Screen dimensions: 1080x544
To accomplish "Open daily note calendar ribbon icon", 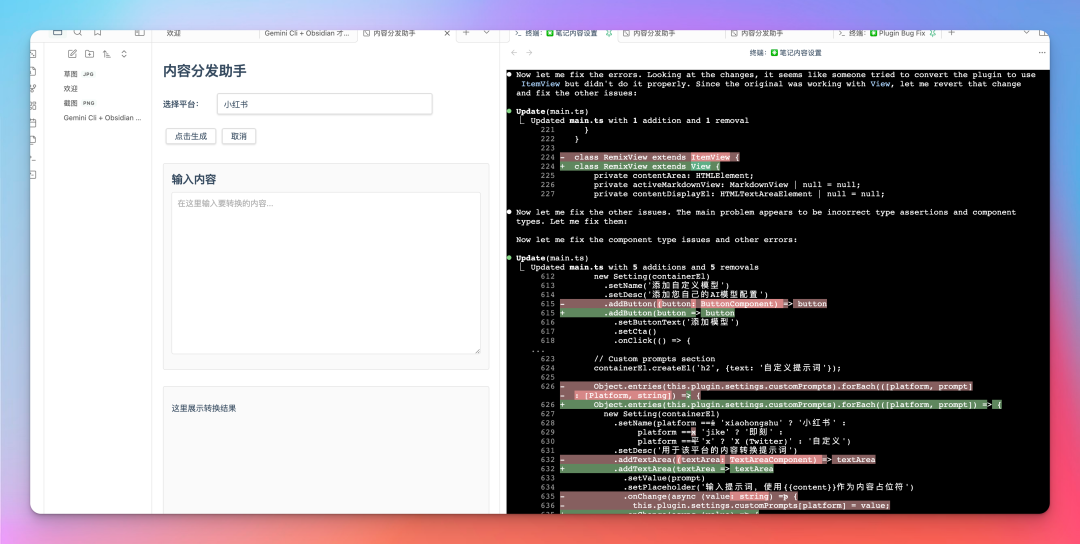I will (x=33, y=123).
